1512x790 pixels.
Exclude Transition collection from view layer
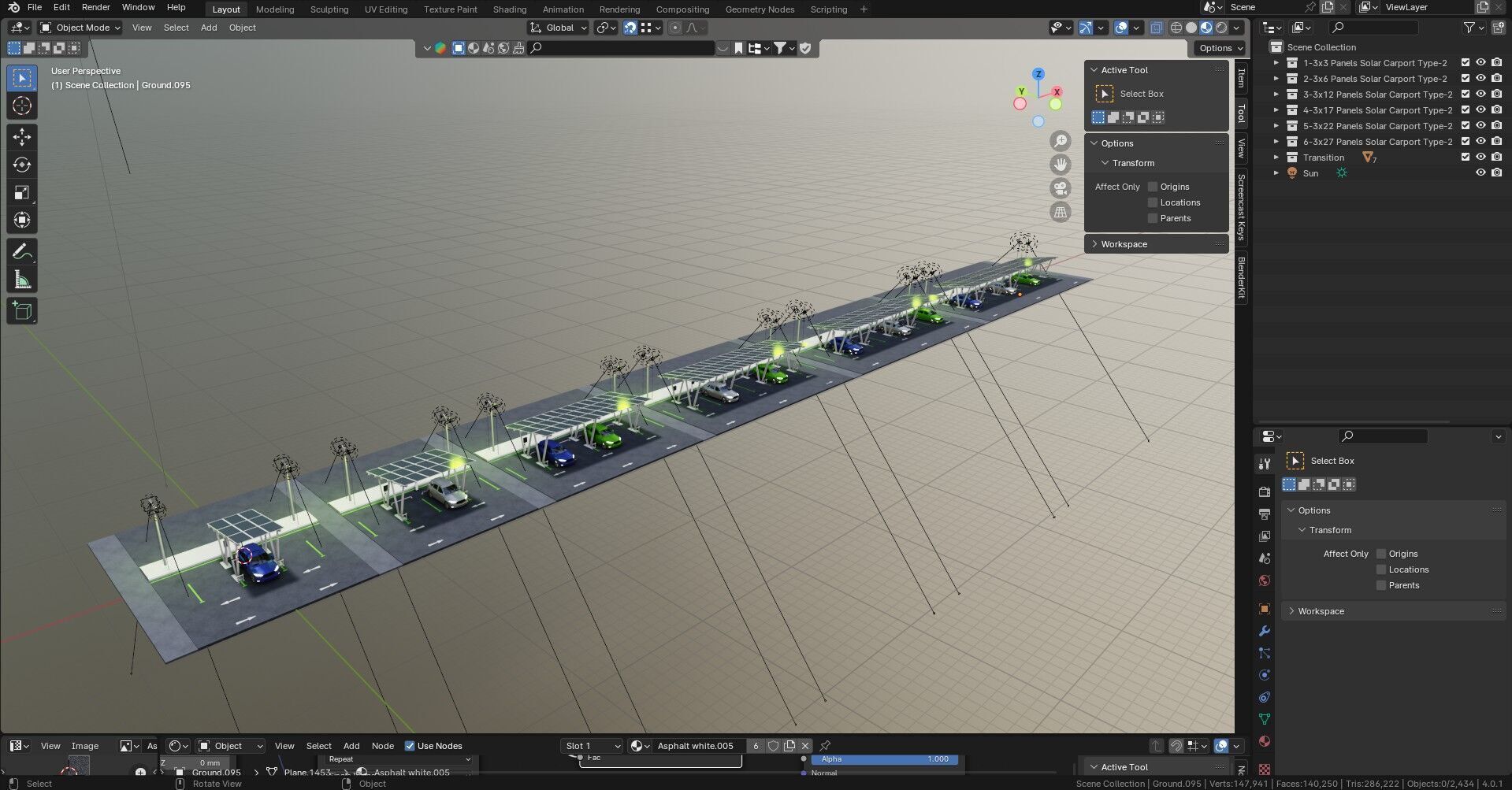pos(1466,157)
